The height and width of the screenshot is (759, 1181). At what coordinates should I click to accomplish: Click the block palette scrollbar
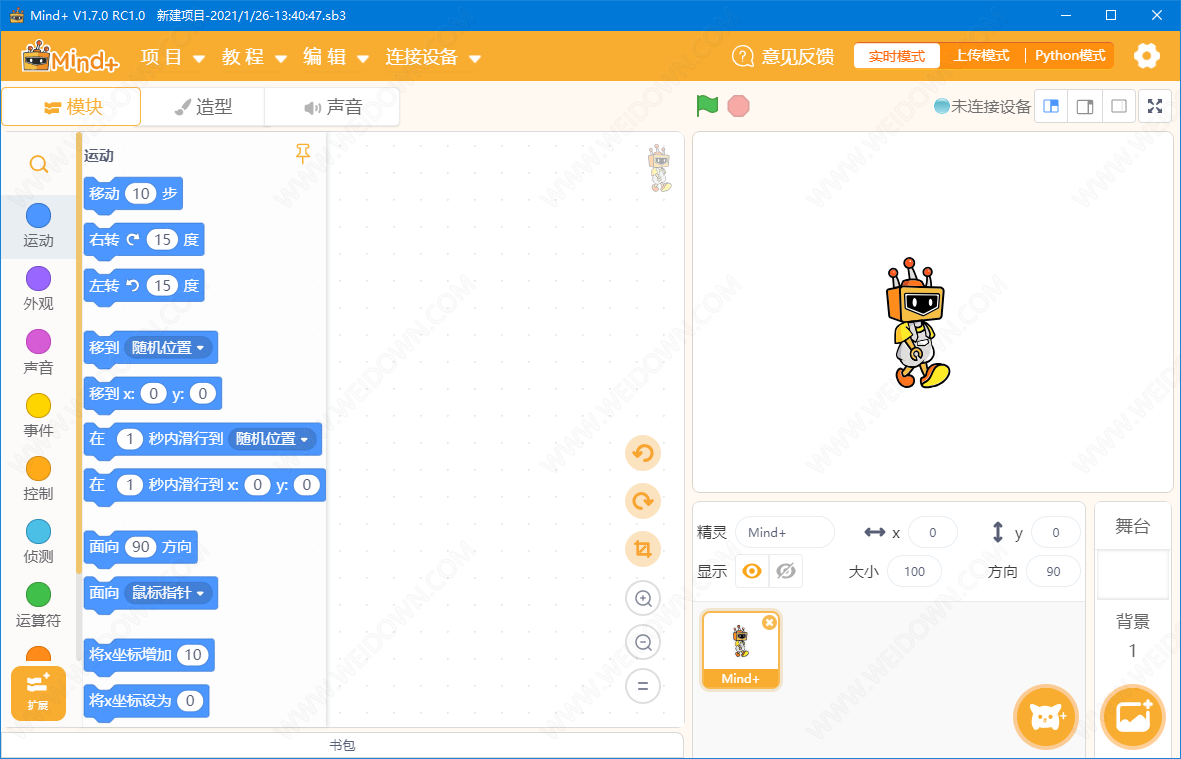(x=79, y=354)
